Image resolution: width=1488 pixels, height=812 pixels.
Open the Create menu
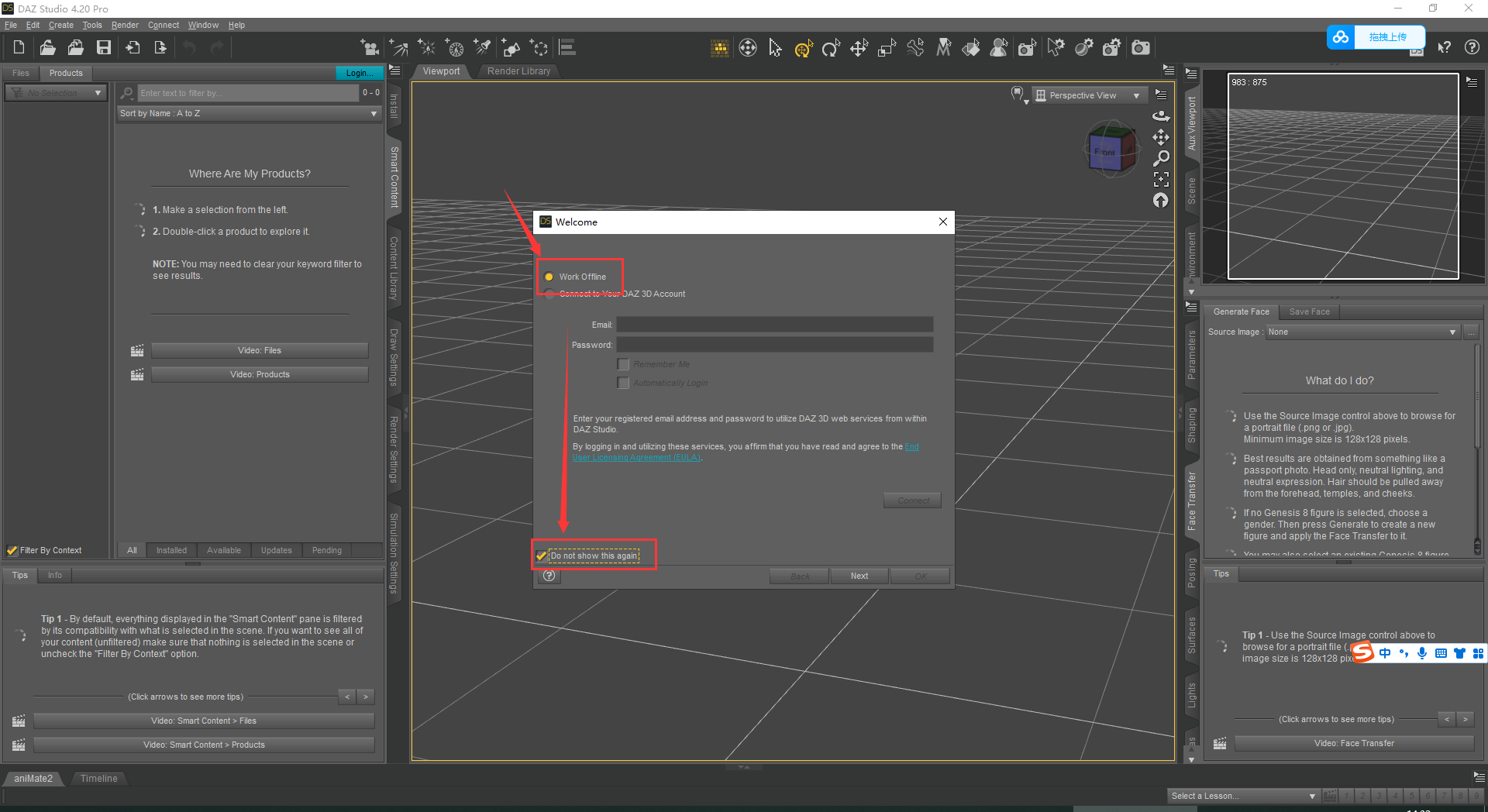pos(60,25)
